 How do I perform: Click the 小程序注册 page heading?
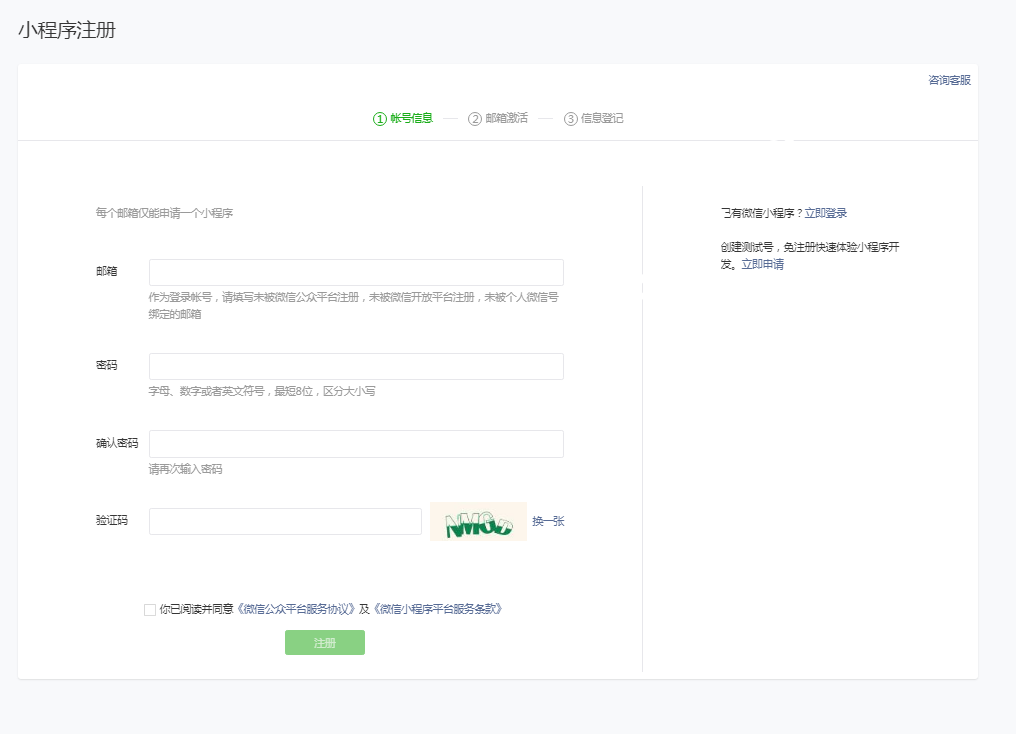click(x=67, y=30)
